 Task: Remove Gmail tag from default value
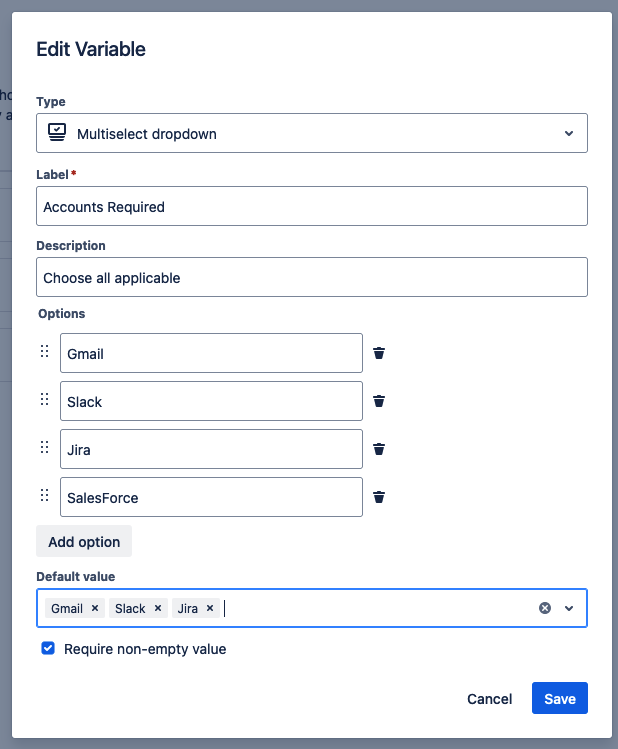(95, 608)
